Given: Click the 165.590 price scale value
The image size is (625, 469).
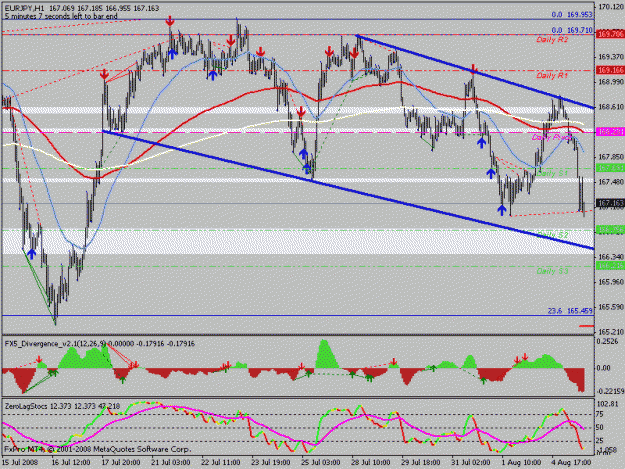Looking at the screenshot, I should 611,307.
